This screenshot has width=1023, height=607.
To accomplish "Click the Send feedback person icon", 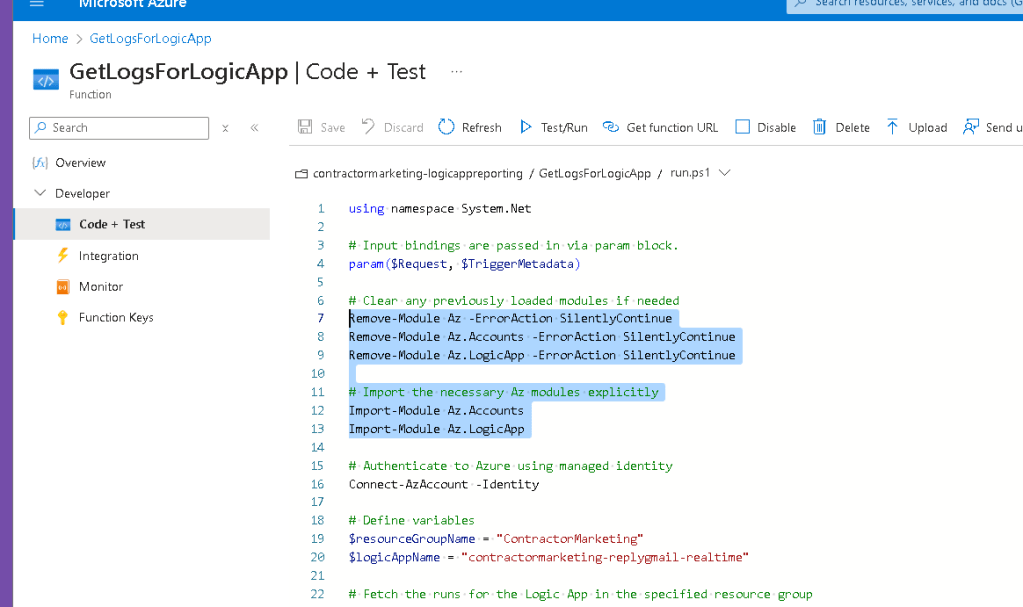I will pos(971,127).
